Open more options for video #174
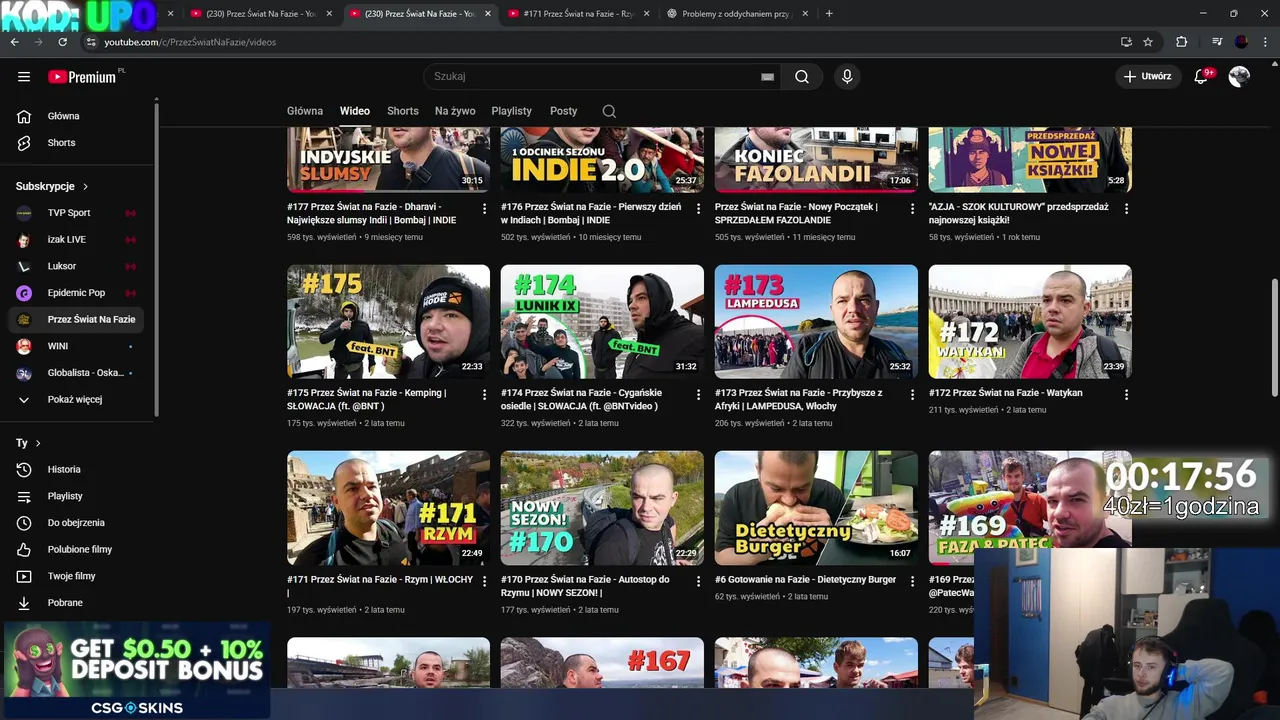This screenshot has width=1280, height=720. pos(698,395)
